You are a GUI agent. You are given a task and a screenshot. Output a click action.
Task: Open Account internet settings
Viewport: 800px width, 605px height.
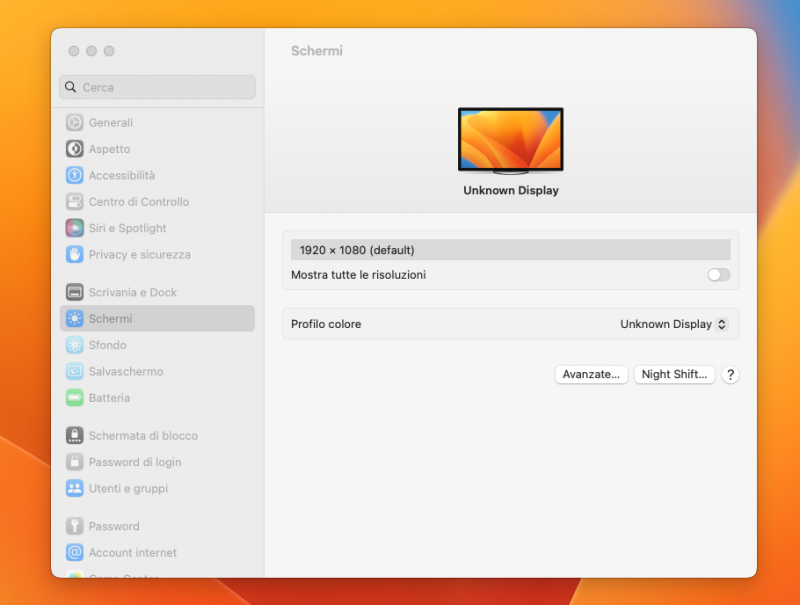(157, 552)
